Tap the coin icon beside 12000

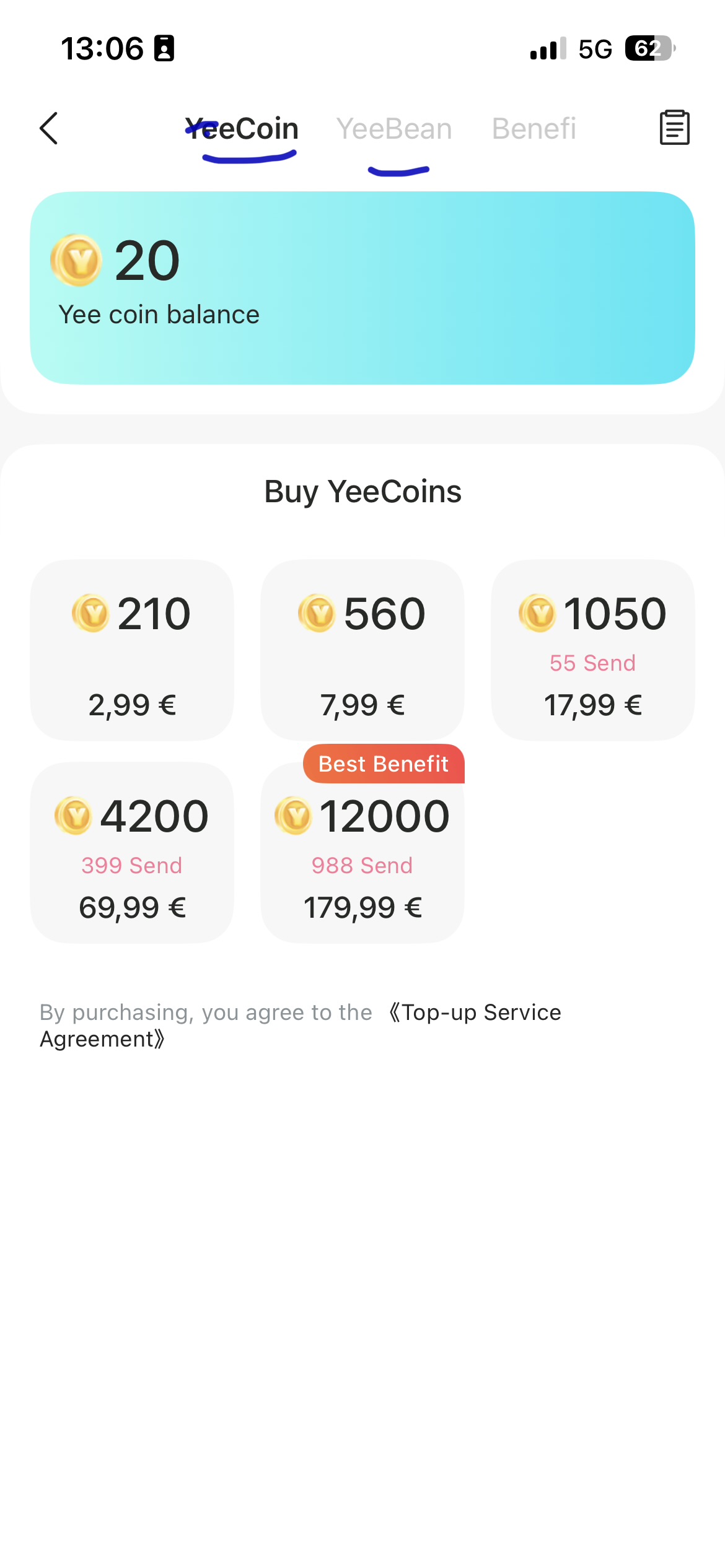pos(293,816)
